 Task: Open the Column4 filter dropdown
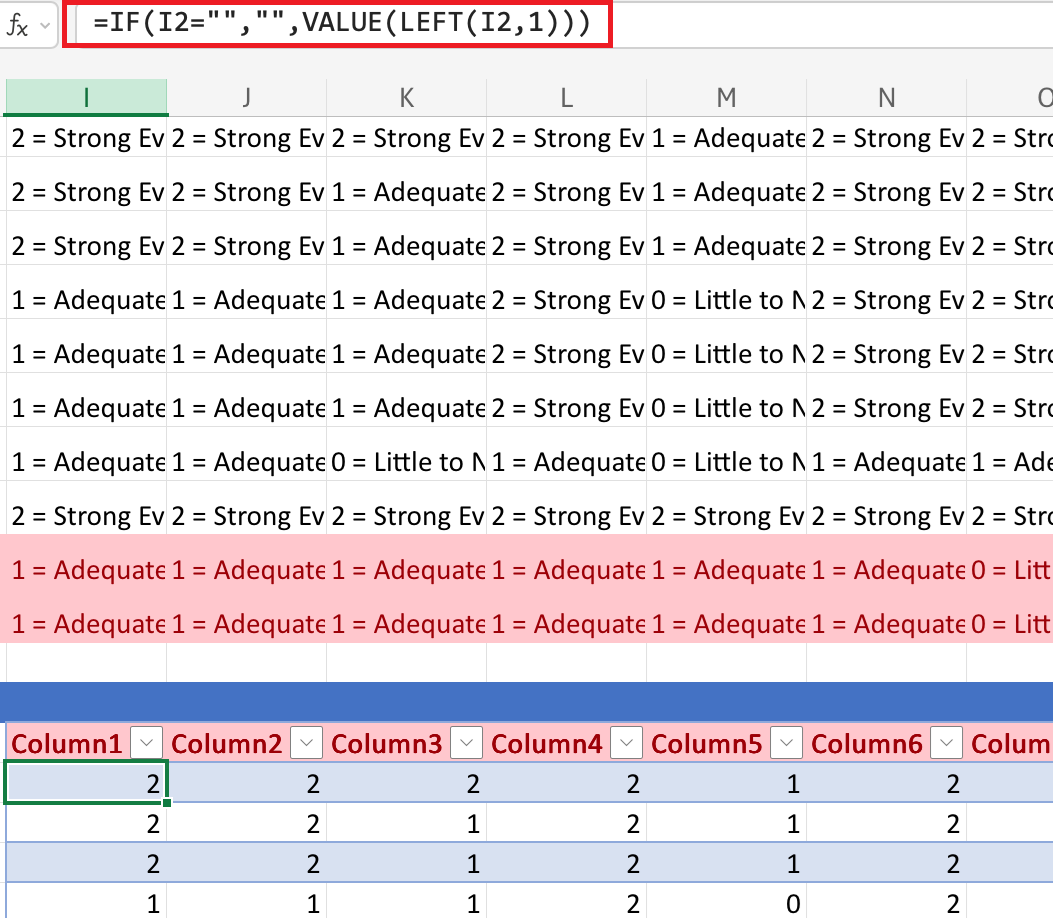[626, 743]
